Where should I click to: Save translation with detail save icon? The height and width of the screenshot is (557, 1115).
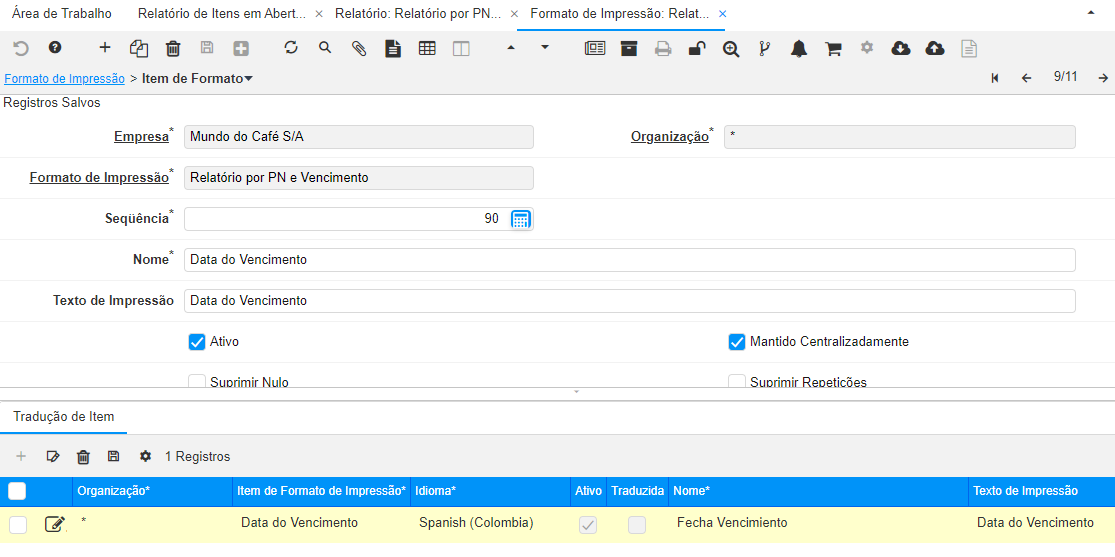(x=113, y=456)
